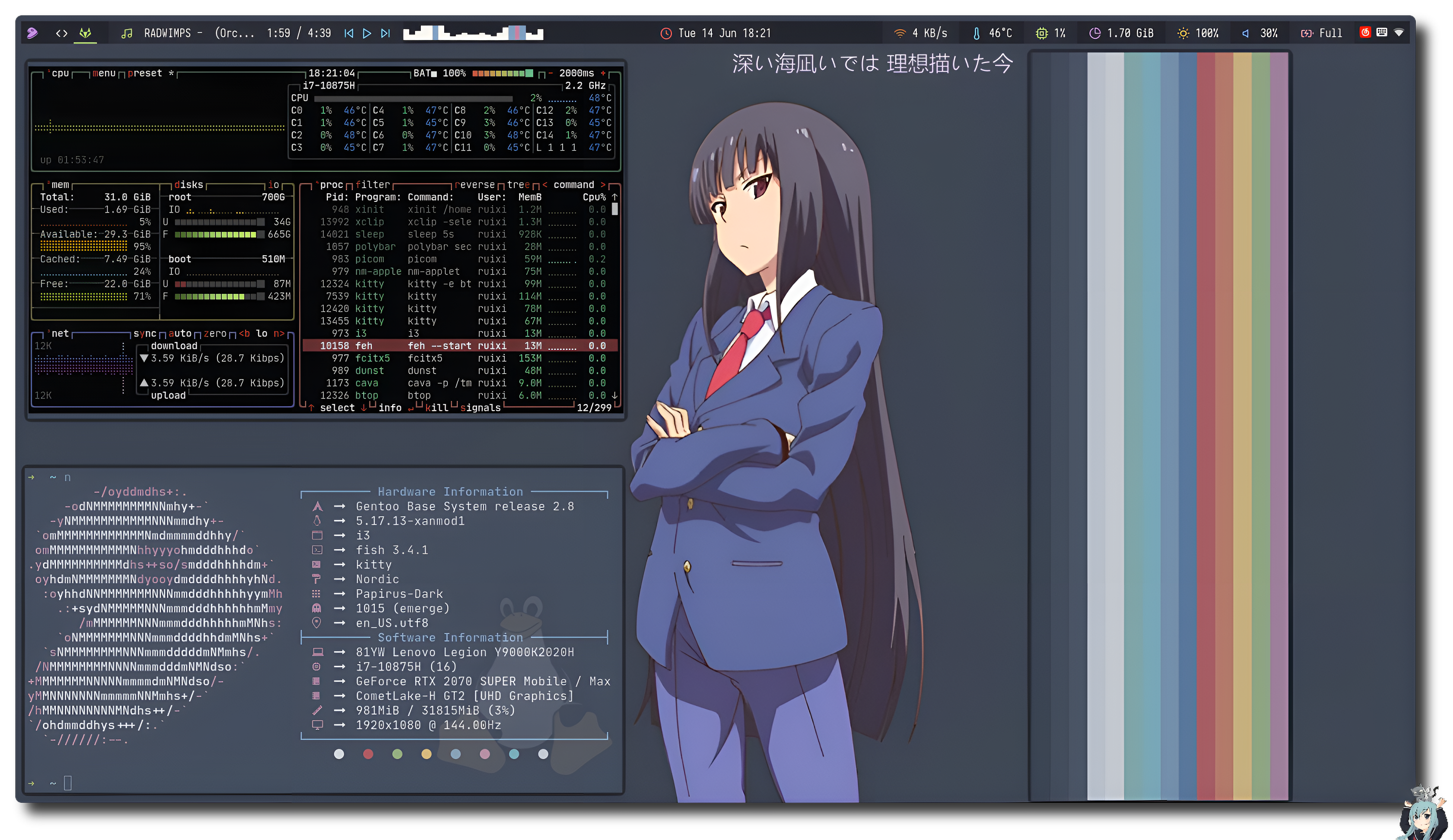Click btop signals option
Screen dimensions: 1453x840
click(x=480, y=408)
